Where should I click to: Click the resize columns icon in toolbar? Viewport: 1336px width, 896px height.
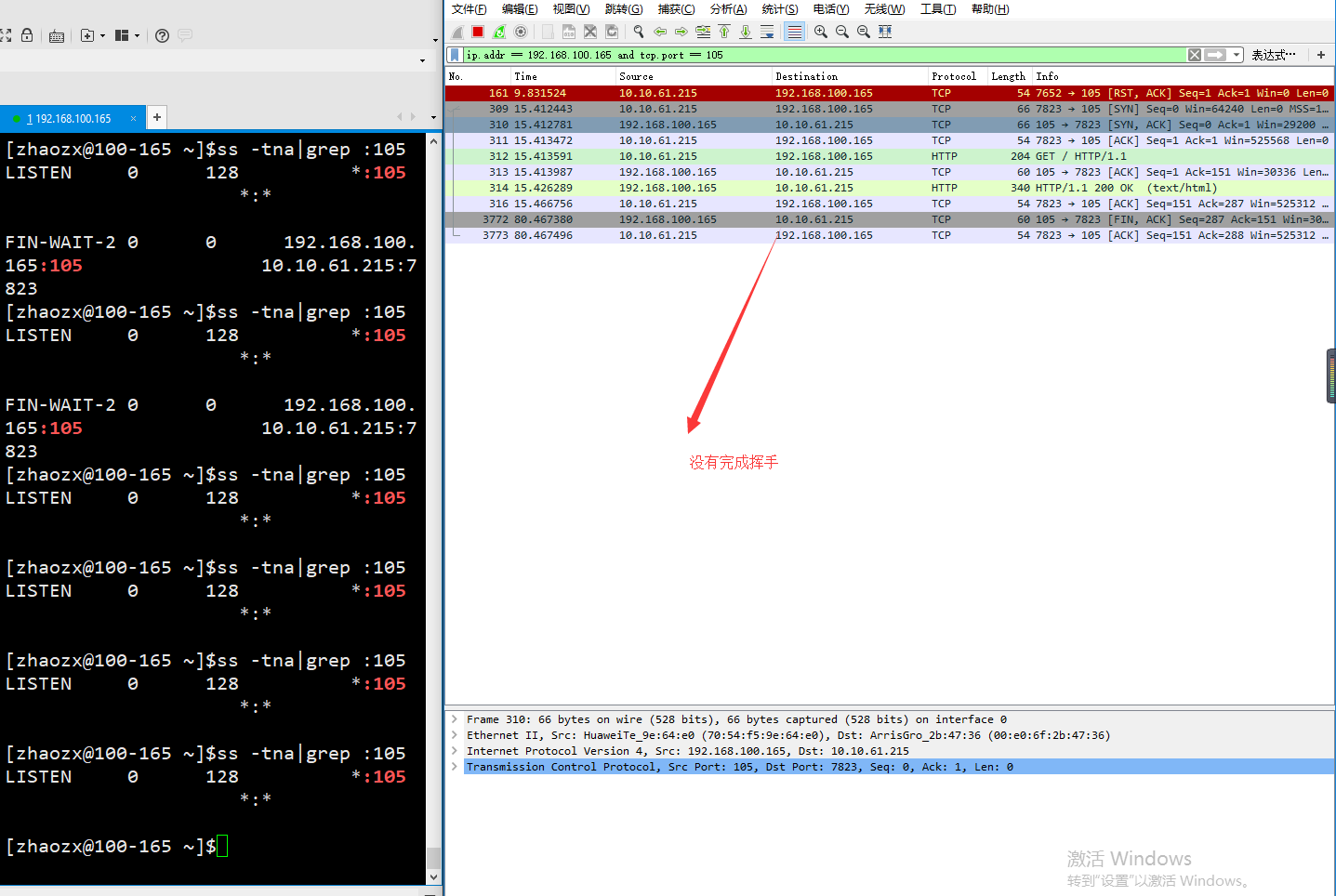(x=885, y=32)
